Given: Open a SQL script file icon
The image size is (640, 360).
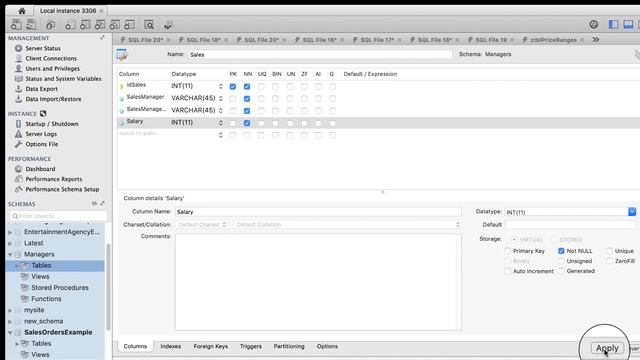Looking at the screenshot, I should (x=31, y=24).
